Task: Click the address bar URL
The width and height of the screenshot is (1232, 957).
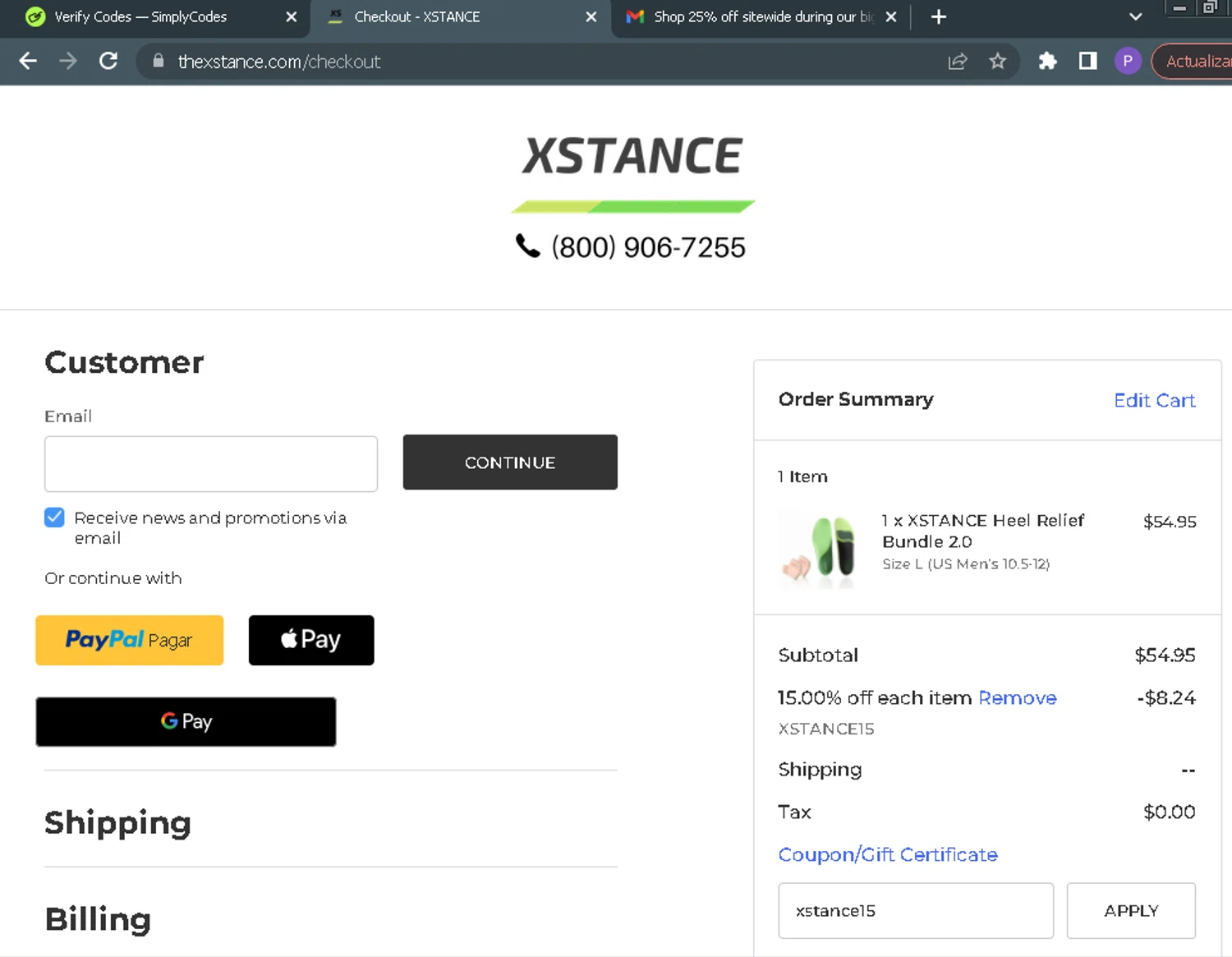Action: tap(279, 62)
